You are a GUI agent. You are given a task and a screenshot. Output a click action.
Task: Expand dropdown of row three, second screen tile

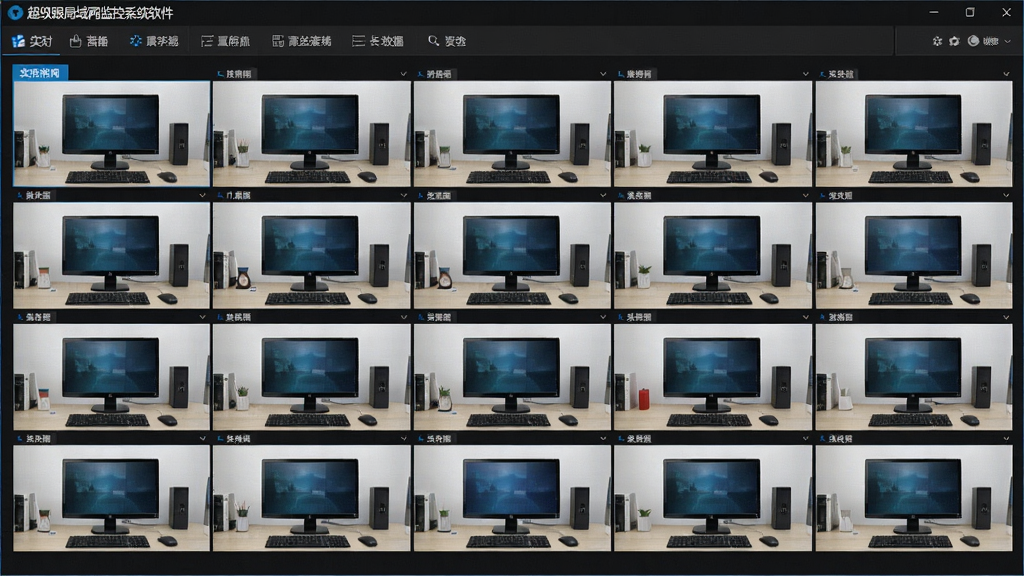[403, 317]
